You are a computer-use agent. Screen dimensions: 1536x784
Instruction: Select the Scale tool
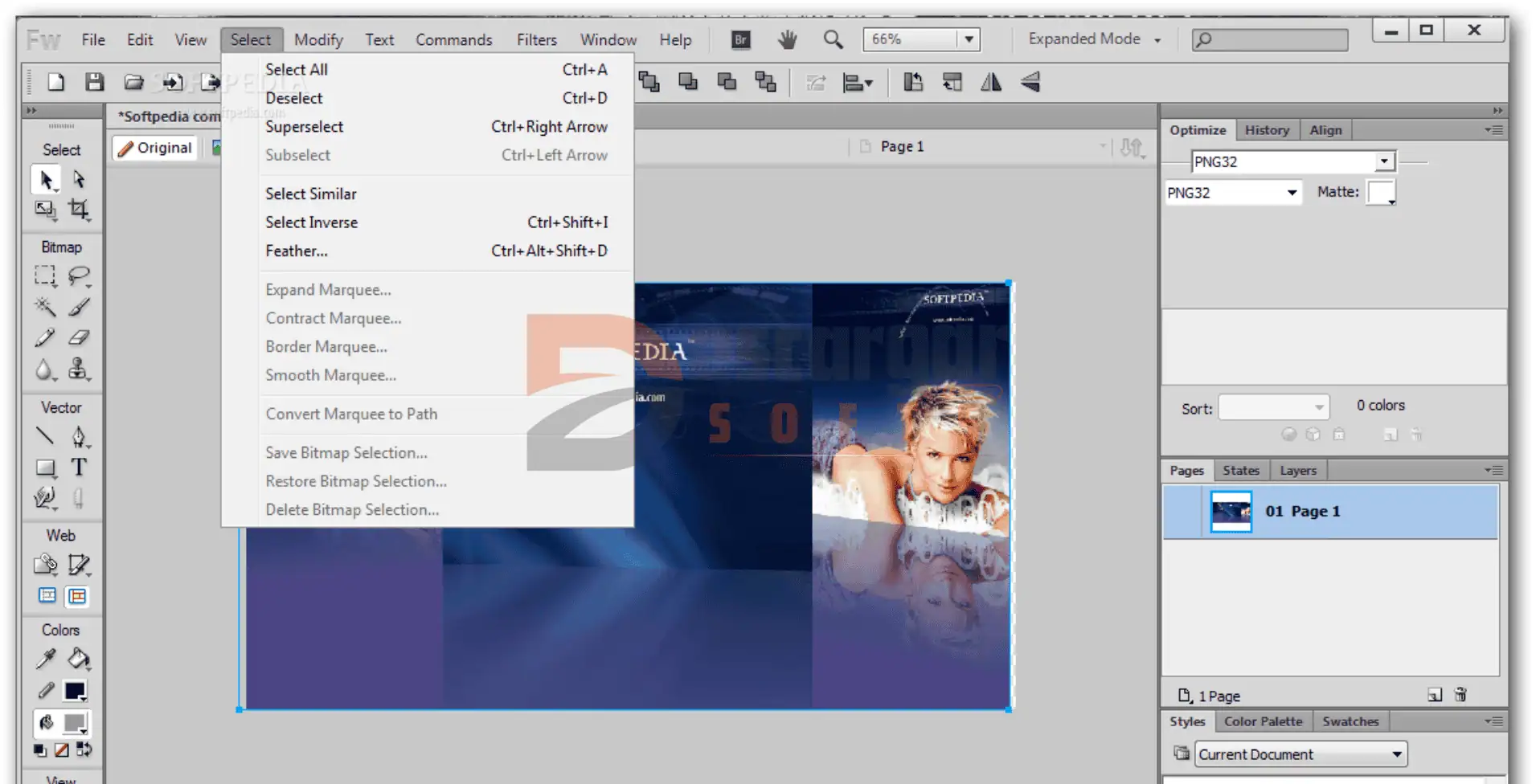click(x=46, y=210)
